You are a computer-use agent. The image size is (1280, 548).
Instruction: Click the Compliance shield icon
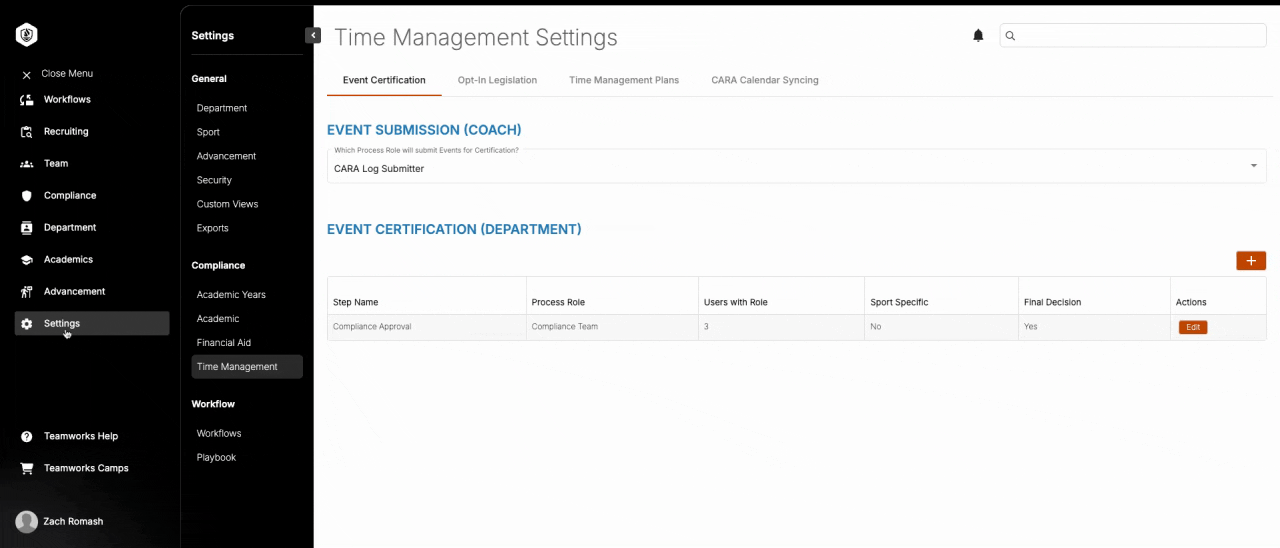[26, 196]
